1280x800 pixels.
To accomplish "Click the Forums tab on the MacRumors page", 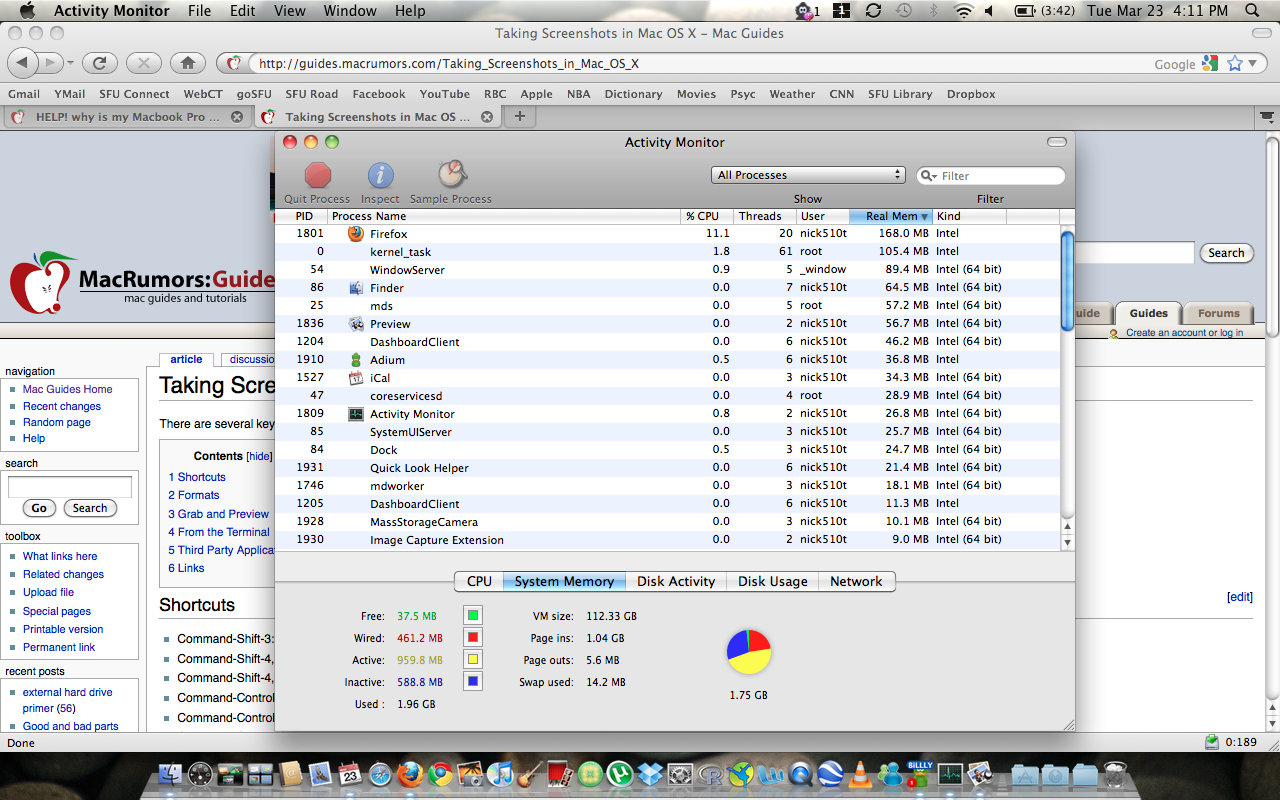I will (x=1219, y=313).
